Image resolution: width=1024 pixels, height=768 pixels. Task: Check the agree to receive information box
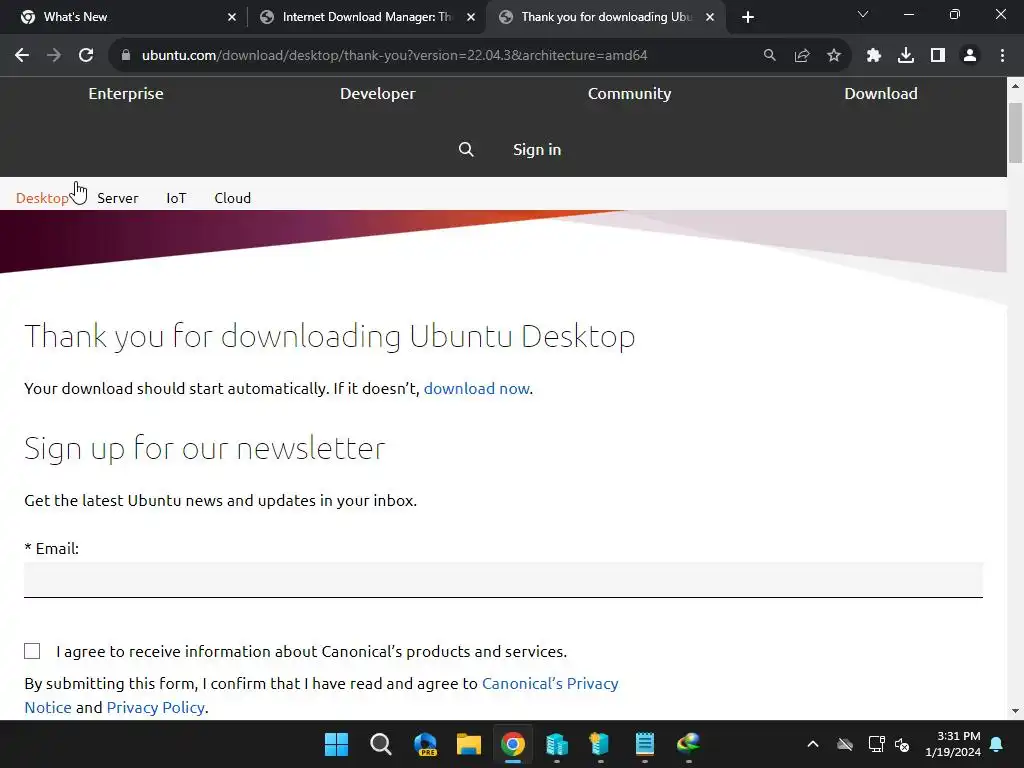click(32, 651)
